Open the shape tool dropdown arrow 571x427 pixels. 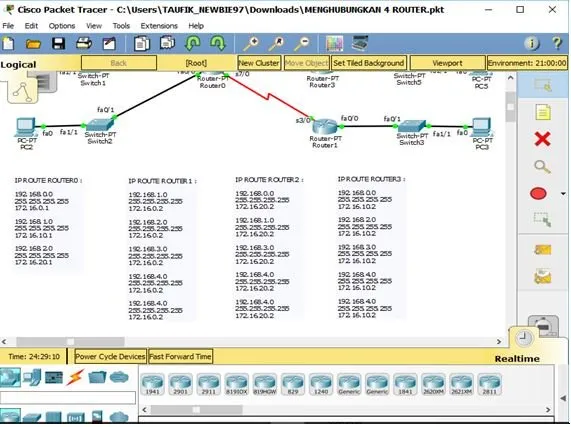point(563,194)
